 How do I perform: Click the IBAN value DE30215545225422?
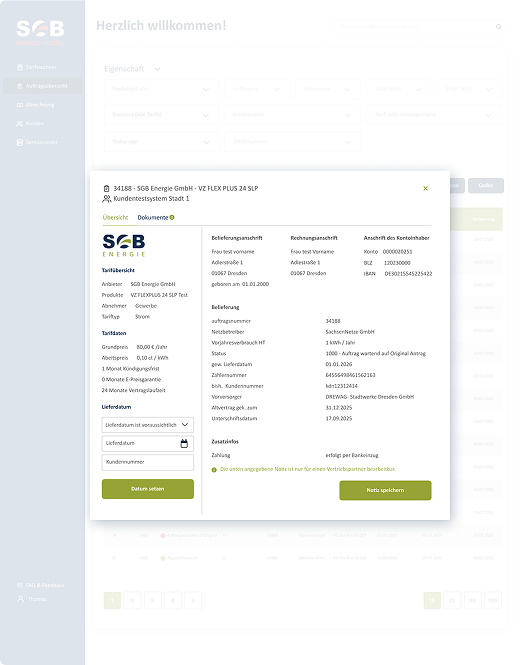pyautogui.click(x=408, y=274)
